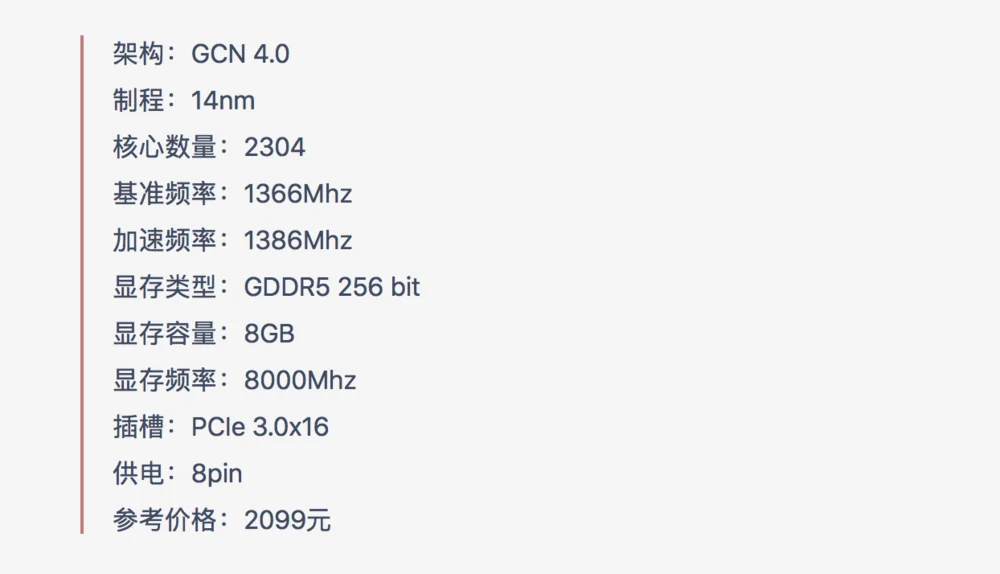Viewport: 1000px width, 574px height.
Task: Click the 2099元 price value
Action: (288, 520)
